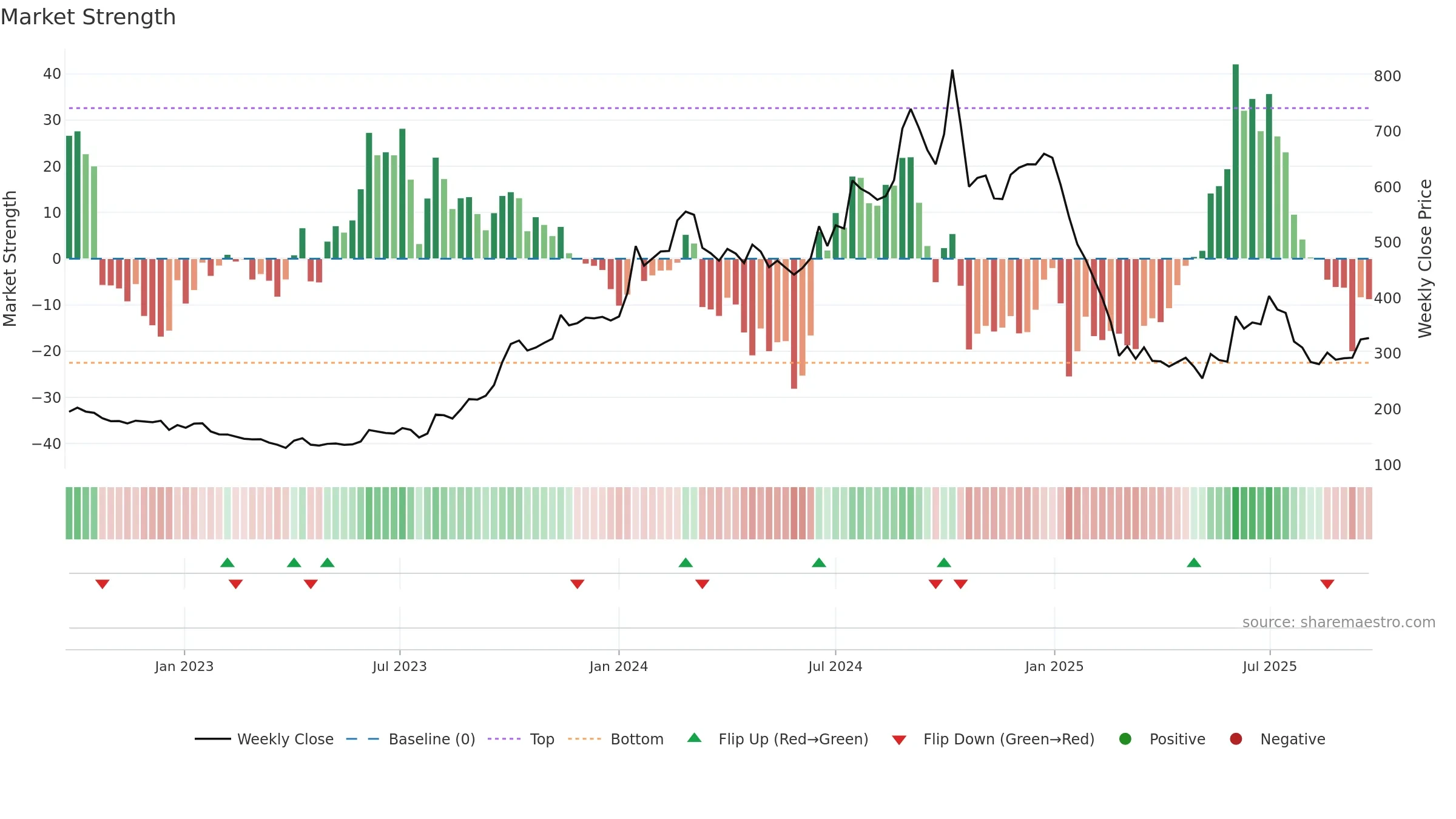The height and width of the screenshot is (819, 1456).
Task: Toggle the Negative legend entry
Action: point(1277,739)
